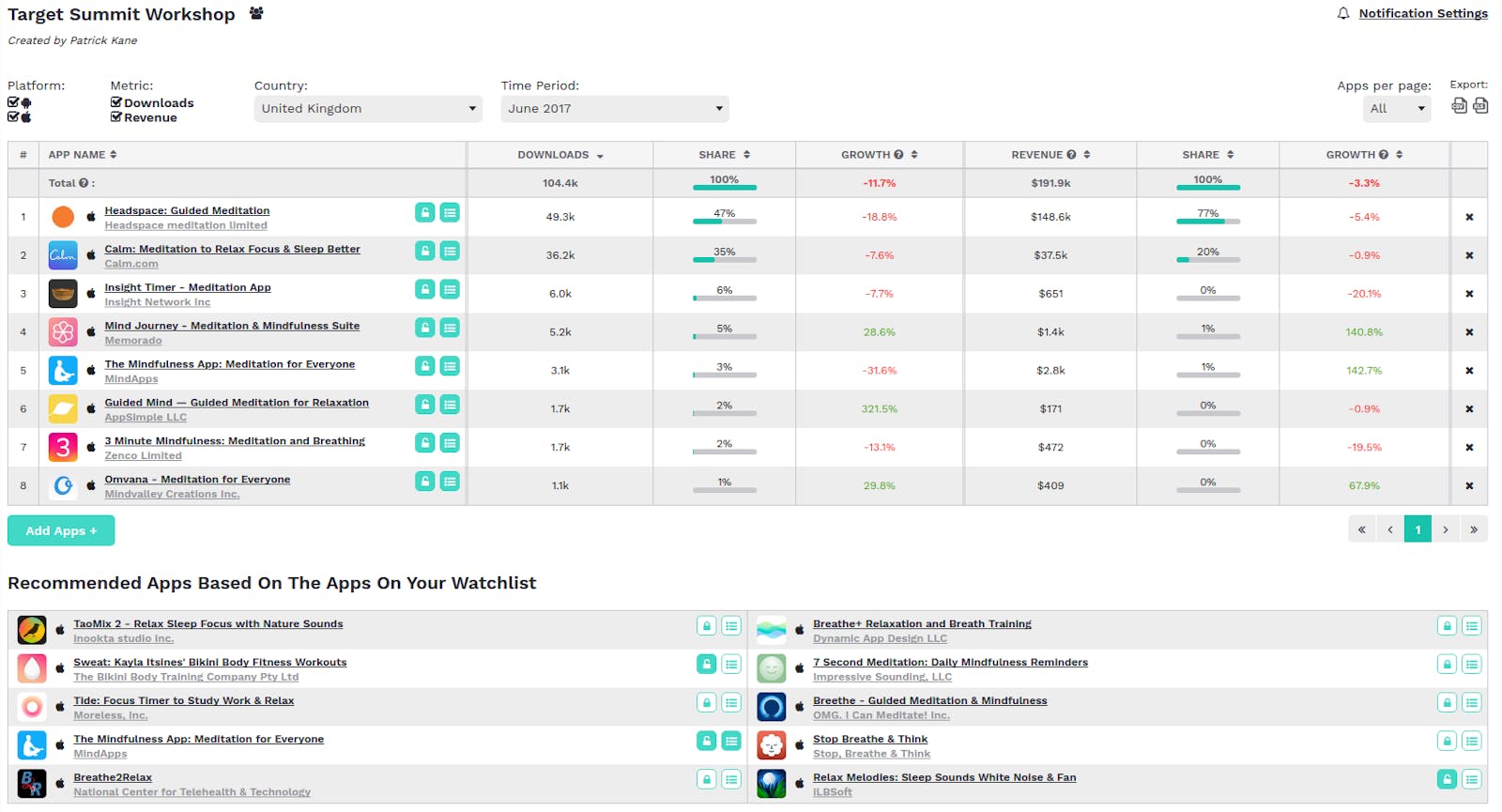Toggle the Downloads metric checkbox
Screen dimensions: 1502x812
[116, 102]
